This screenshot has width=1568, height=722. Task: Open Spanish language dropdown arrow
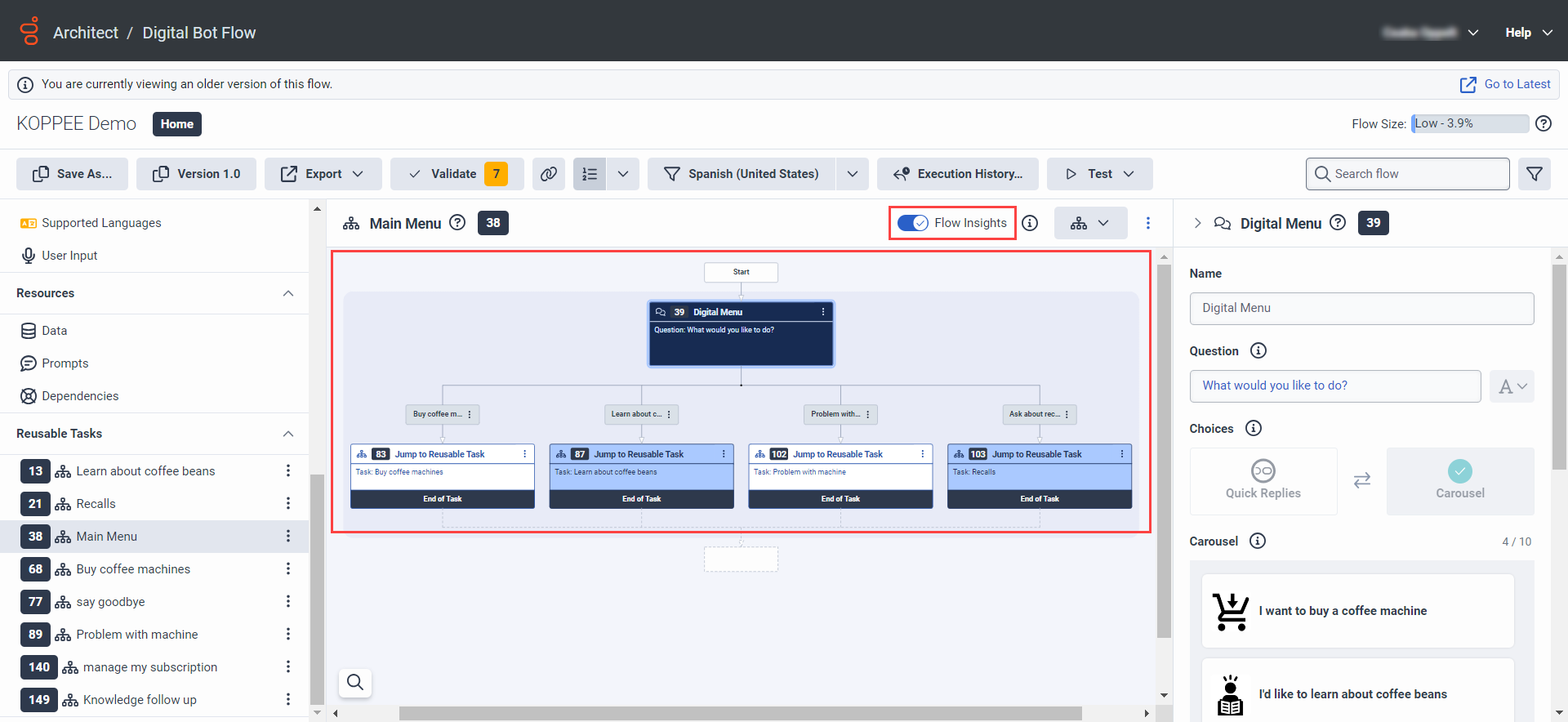[x=852, y=174]
